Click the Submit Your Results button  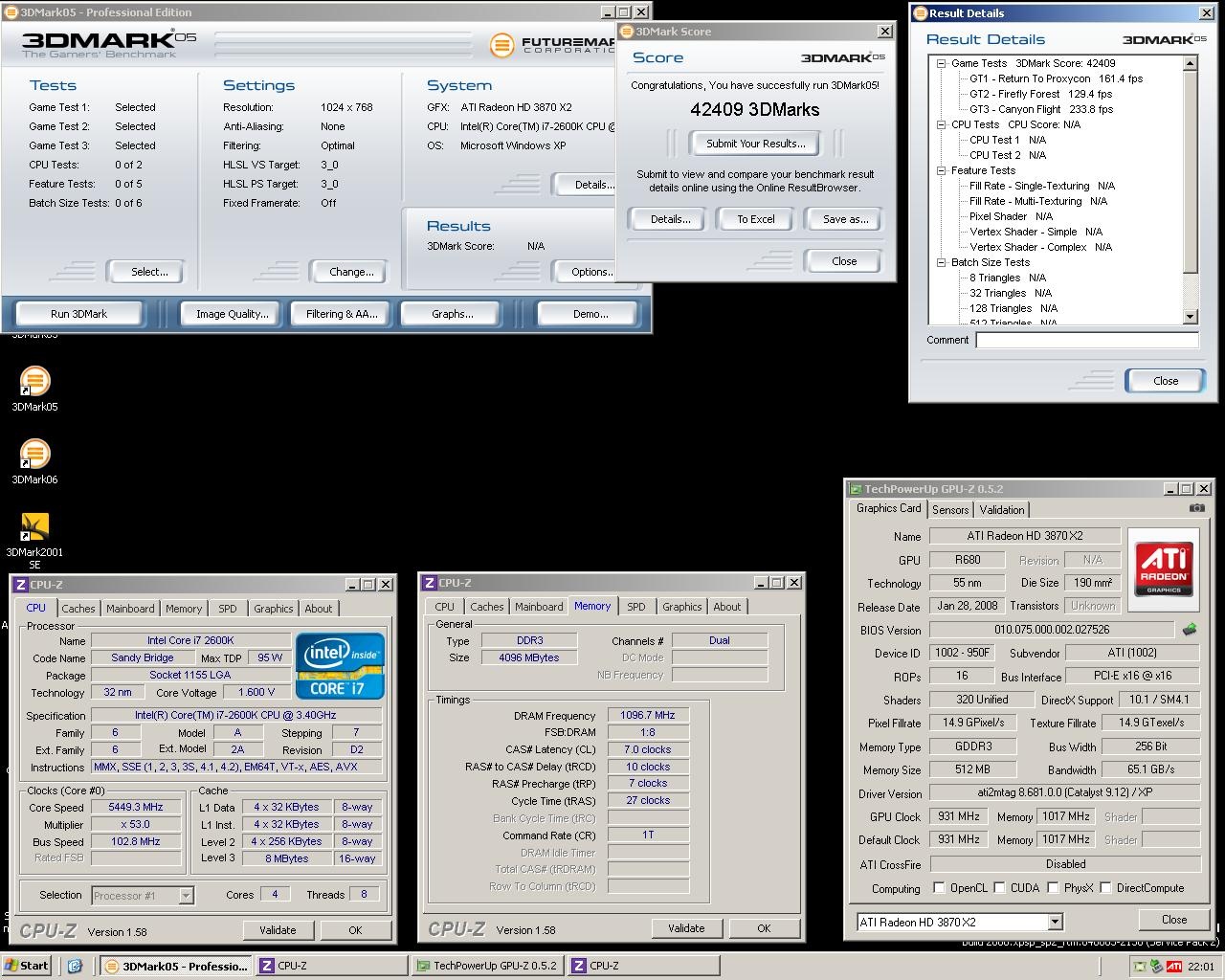click(x=755, y=144)
